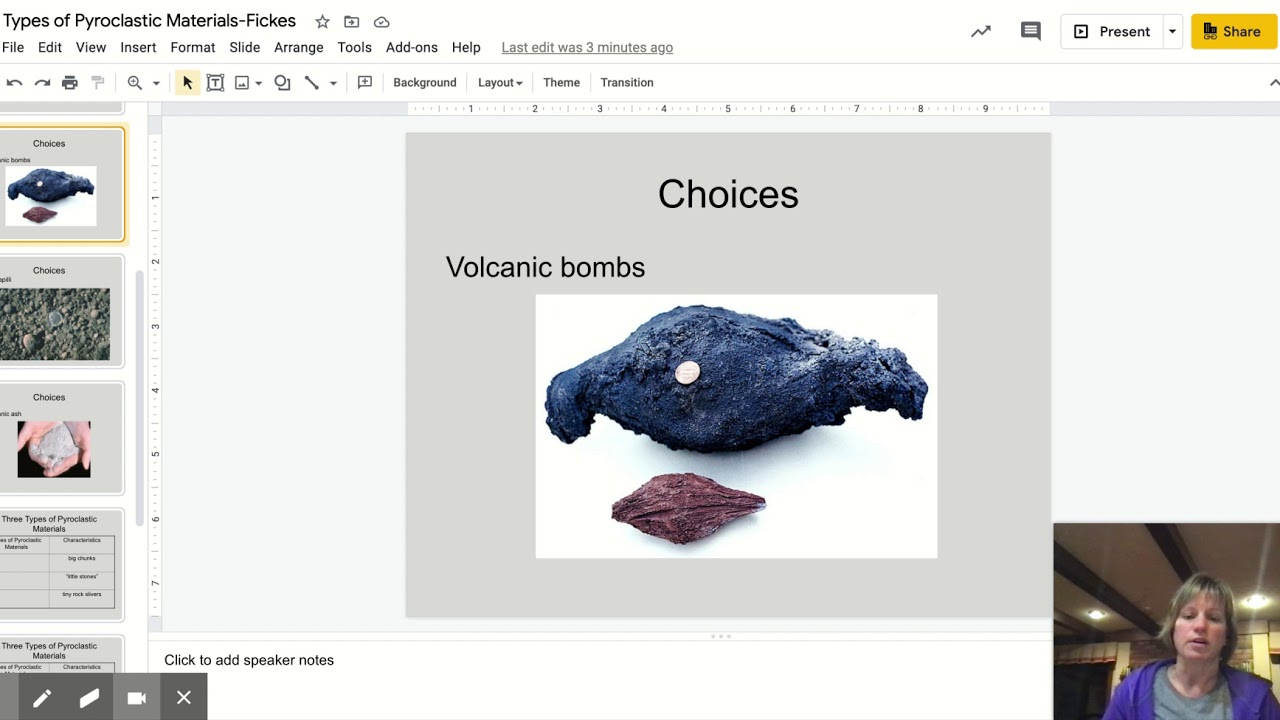Toggle the webcam camera icon

pos(137,698)
